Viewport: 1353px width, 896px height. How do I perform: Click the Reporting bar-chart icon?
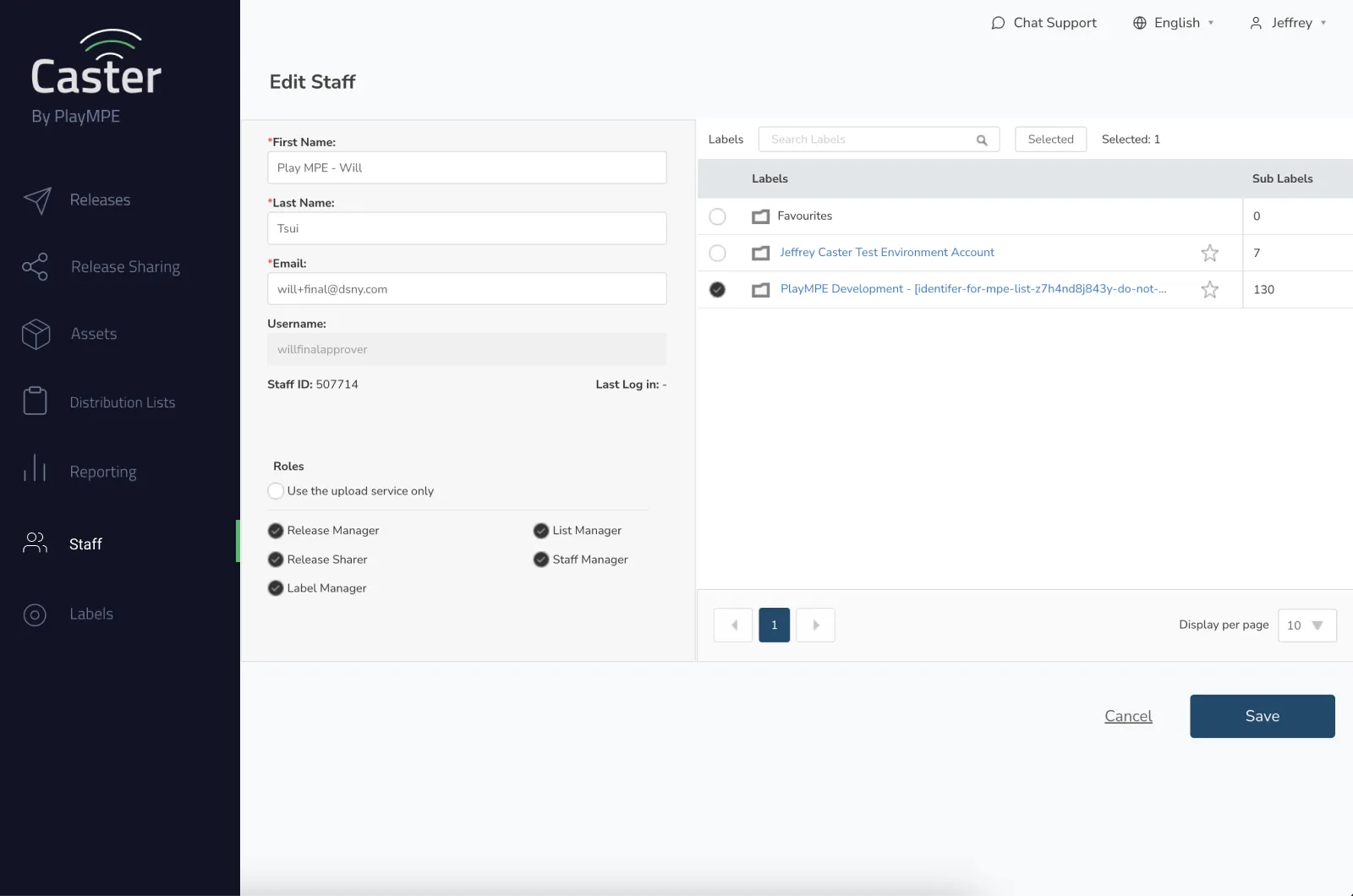[35, 471]
